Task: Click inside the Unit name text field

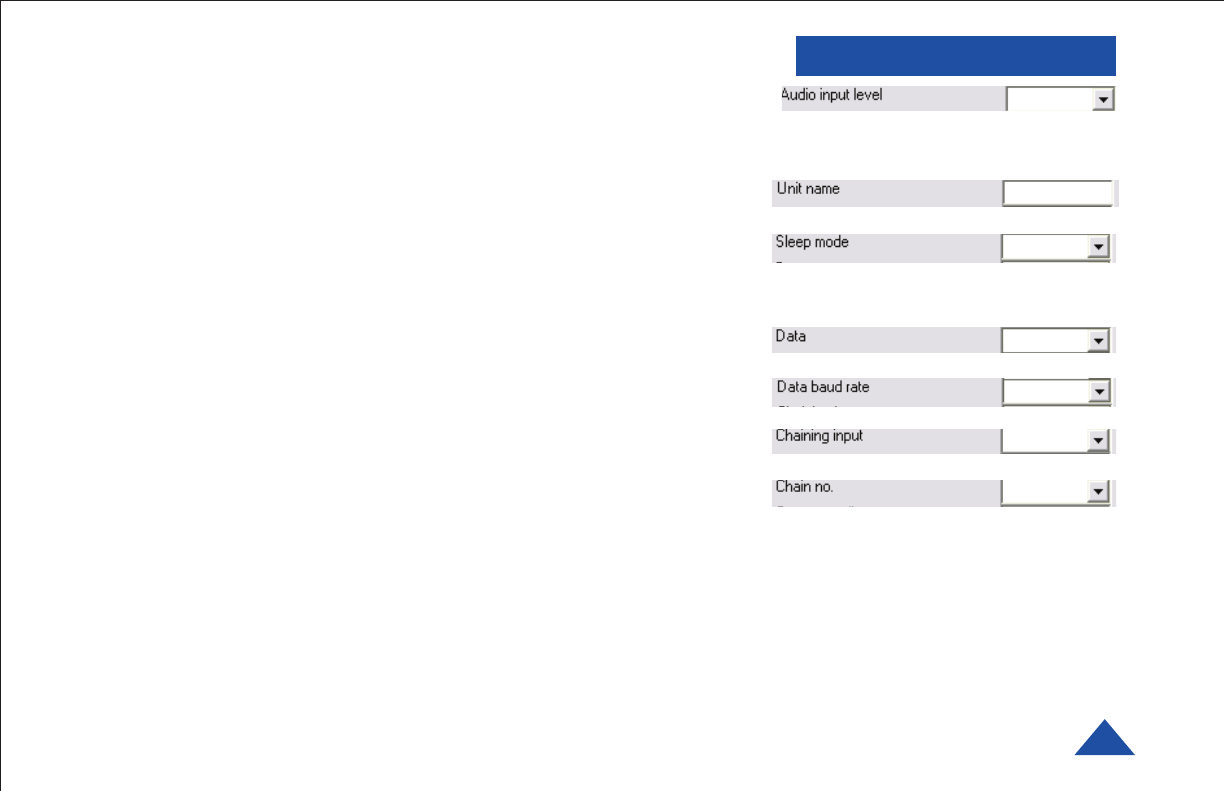Action: pyautogui.click(x=1057, y=193)
